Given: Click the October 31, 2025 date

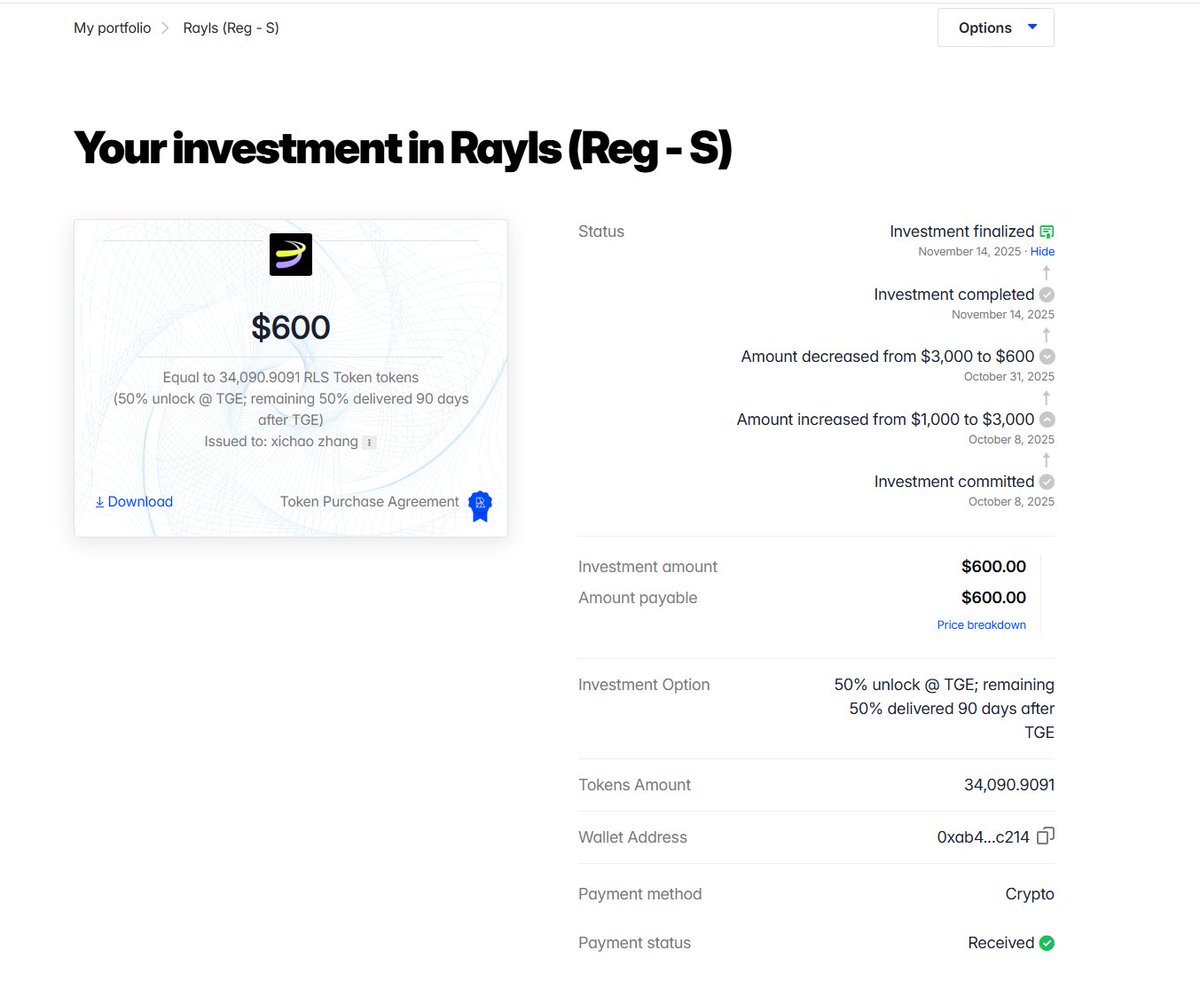Looking at the screenshot, I should click(x=1009, y=377).
